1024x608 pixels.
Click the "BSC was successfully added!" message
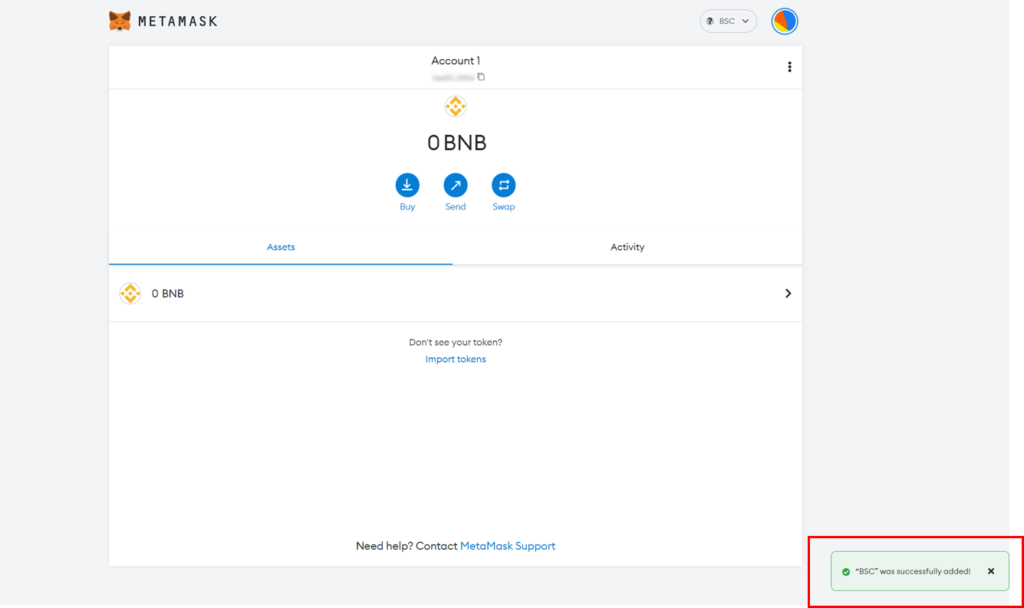tap(913, 571)
